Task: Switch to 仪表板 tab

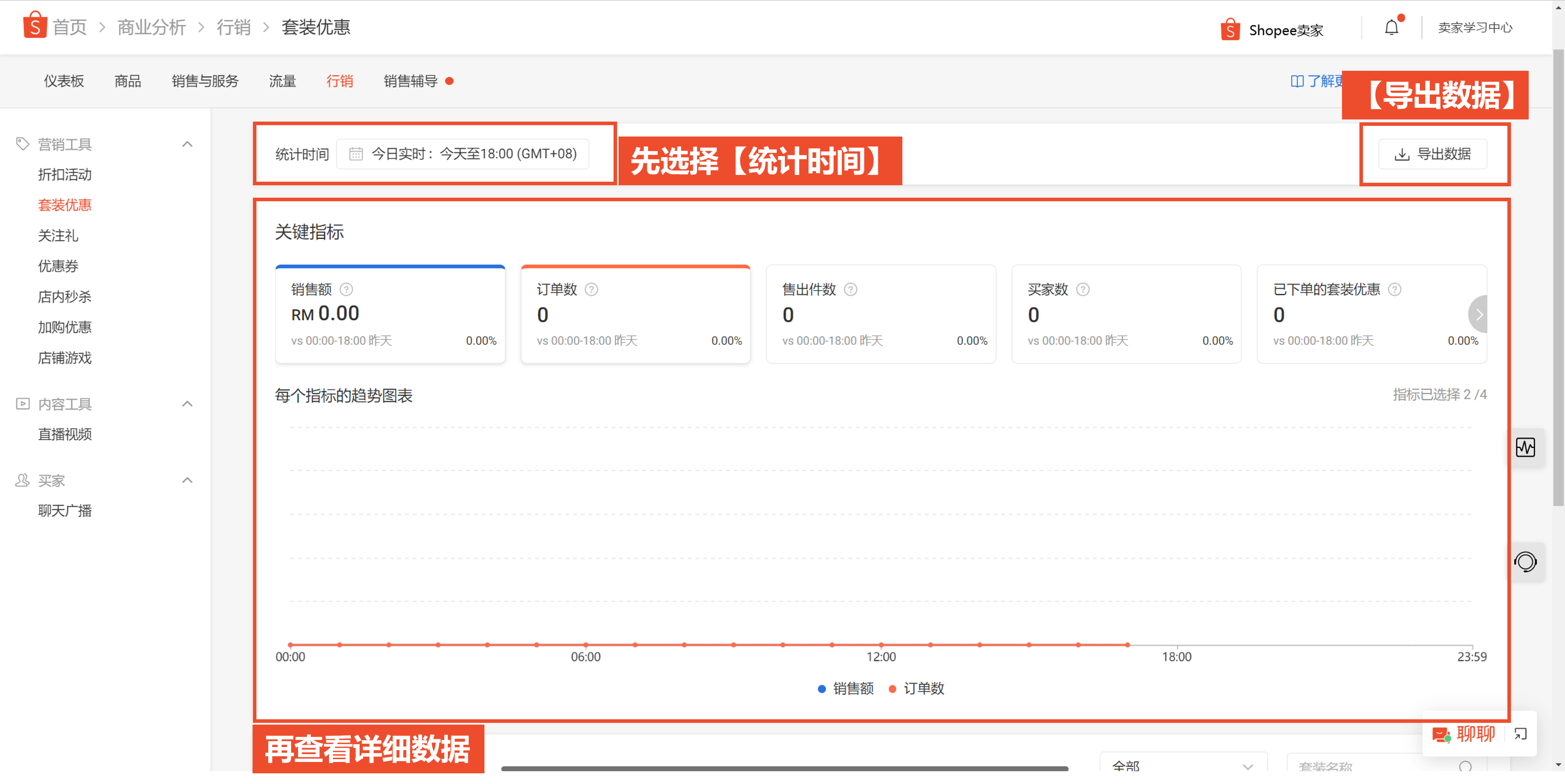Action: (64, 81)
